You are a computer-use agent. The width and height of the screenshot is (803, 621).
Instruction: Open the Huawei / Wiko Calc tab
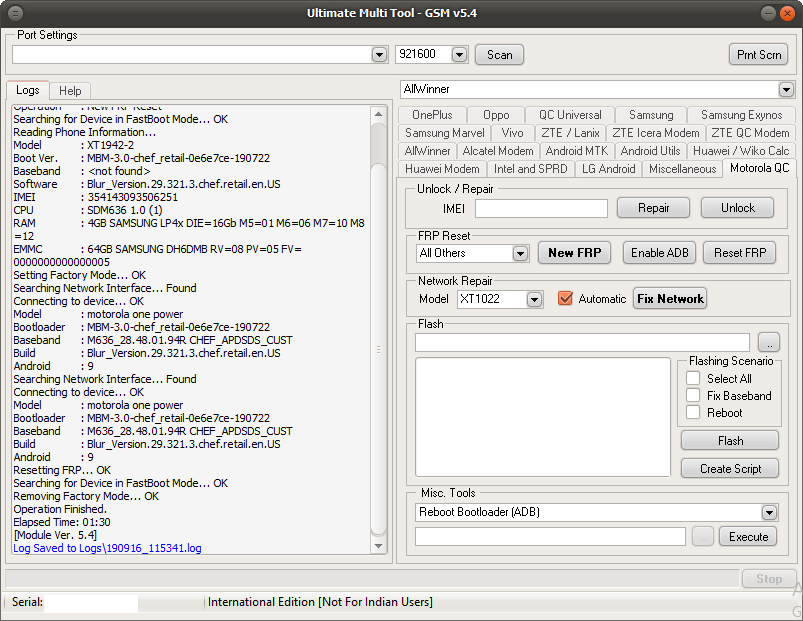click(x=741, y=151)
